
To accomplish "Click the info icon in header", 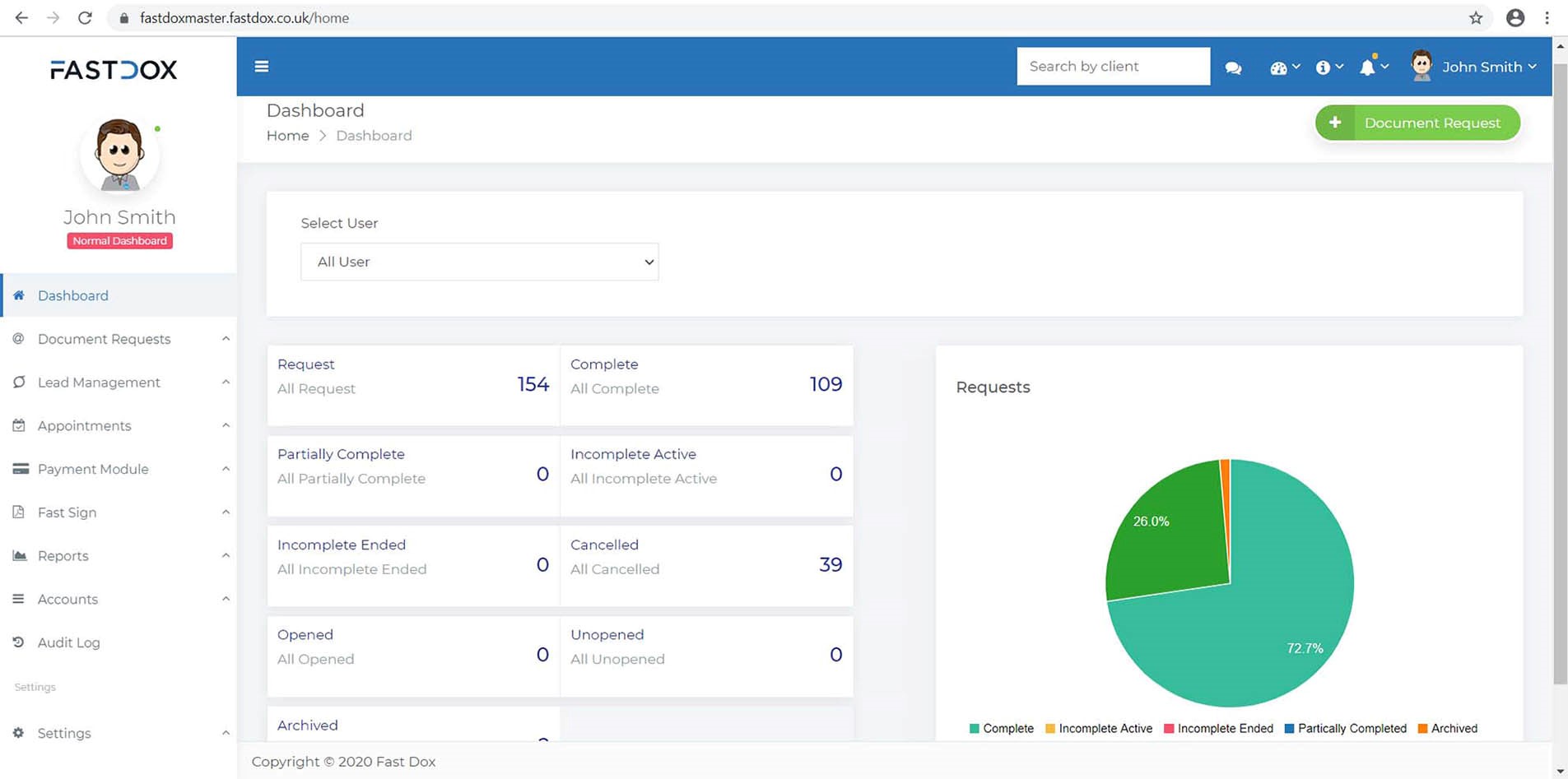I will (x=1328, y=67).
